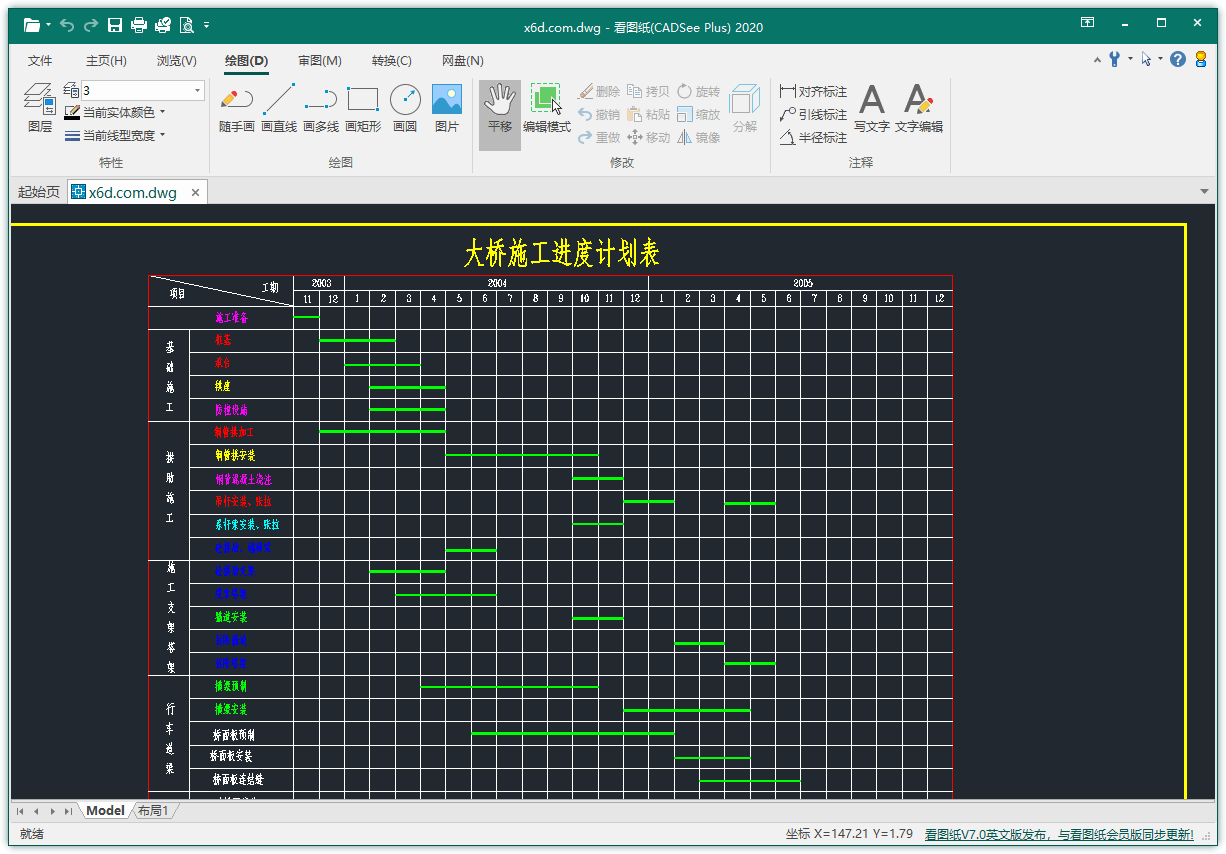Toggle 编辑模式 edit mode

(546, 108)
